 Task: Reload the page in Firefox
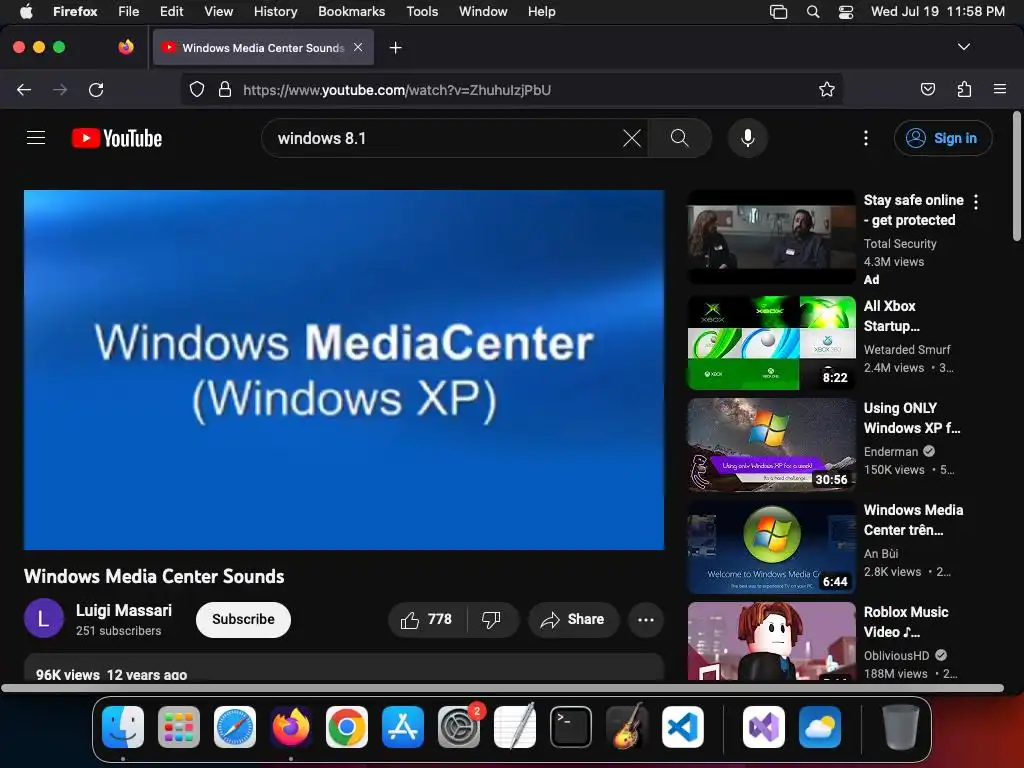pyautogui.click(x=96, y=89)
